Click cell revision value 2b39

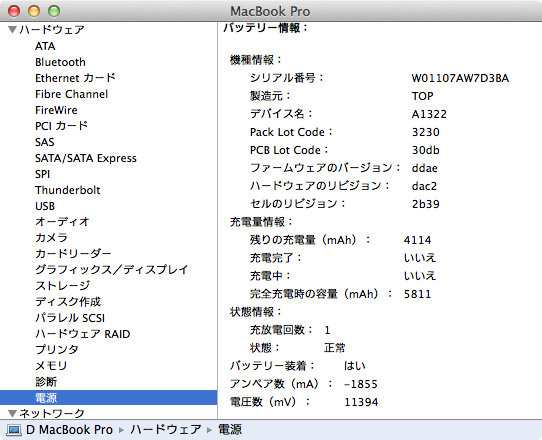tap(426, 204)
